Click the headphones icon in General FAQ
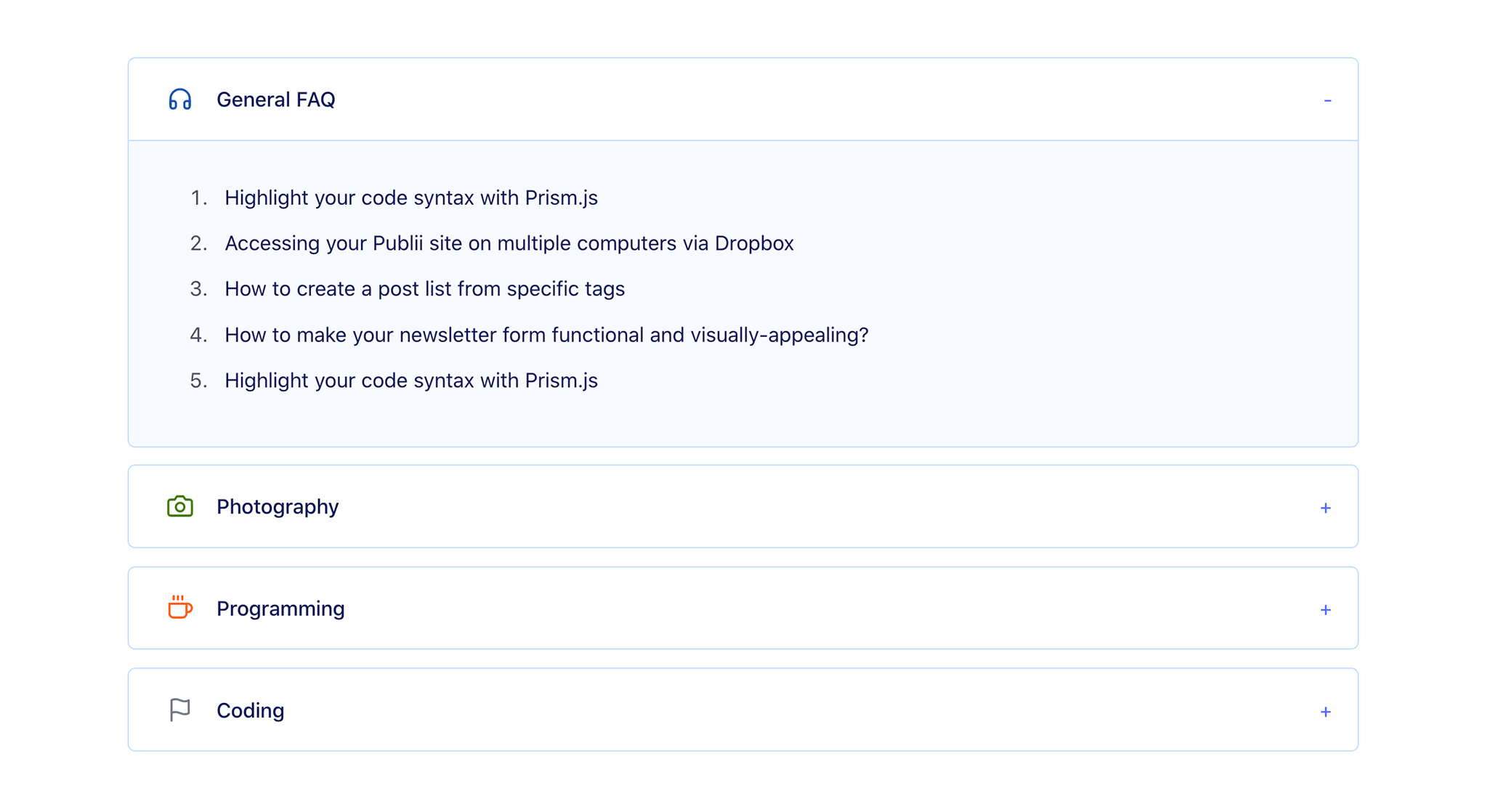The height and width of the screenshot is (812, 1485). 178,98
